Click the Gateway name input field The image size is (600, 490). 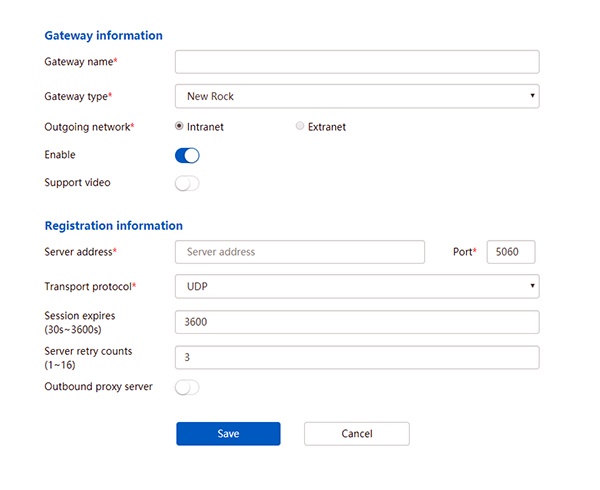click(x=357, y=62)
